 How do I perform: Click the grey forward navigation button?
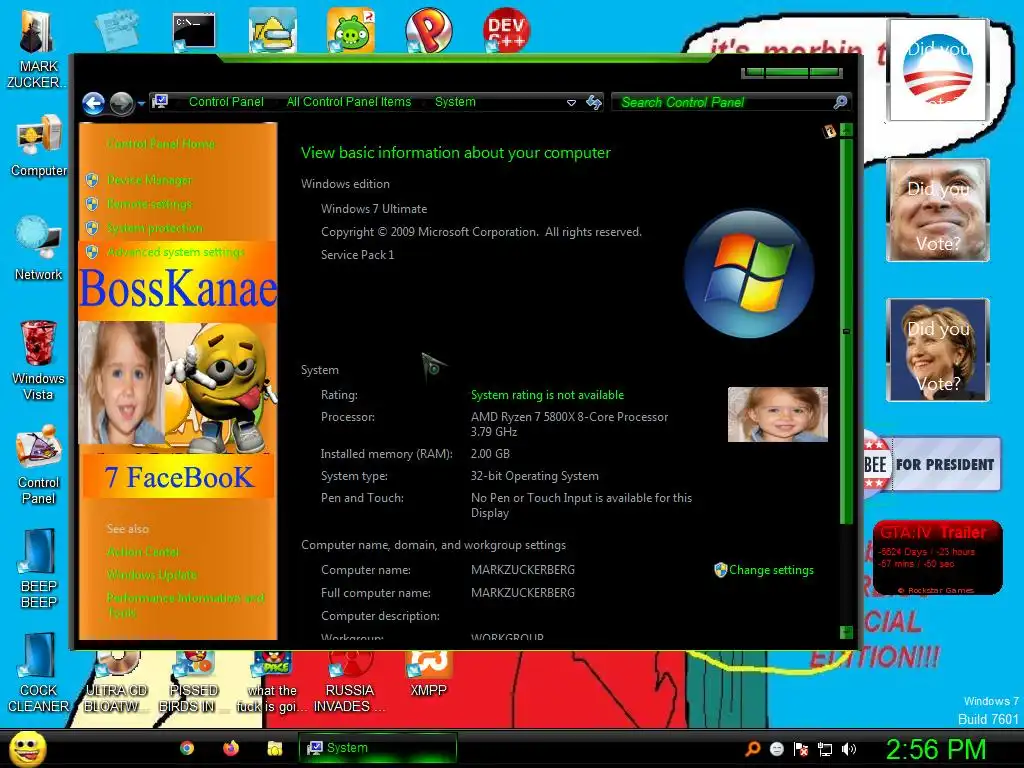(x=121, y=103)
